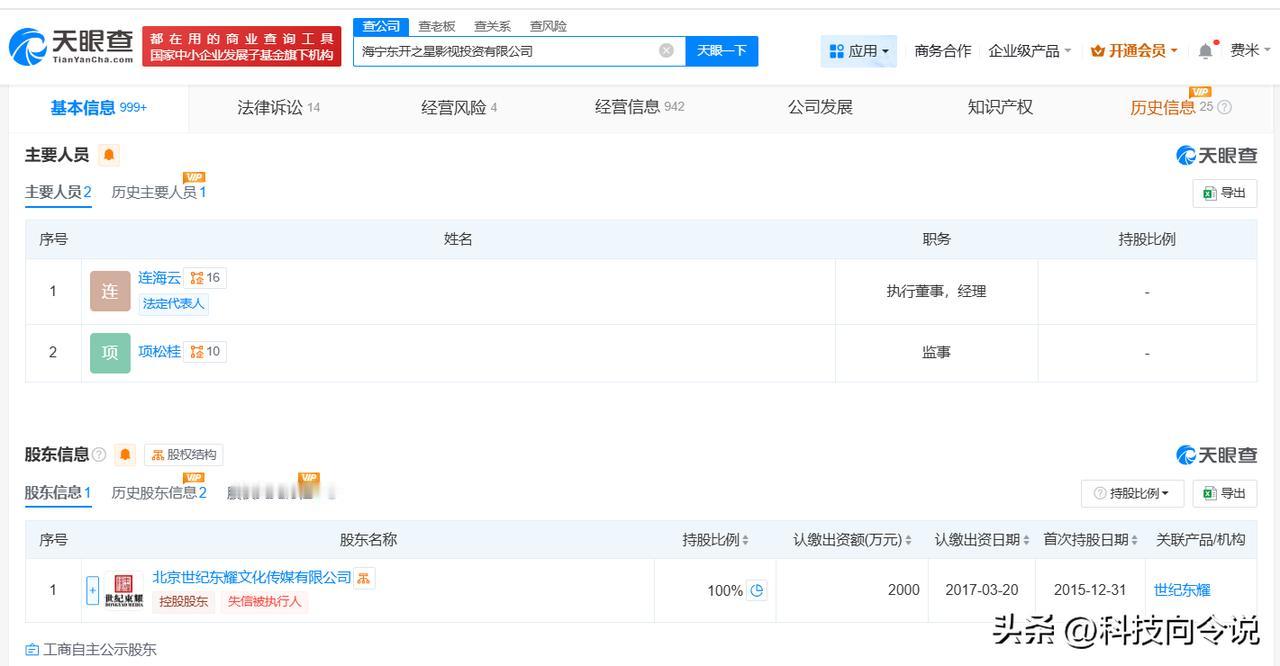Click the pie chart icon next to 100%
Image resolution: width=1280 pixels, height=666 pixels.
click(757, 590)
